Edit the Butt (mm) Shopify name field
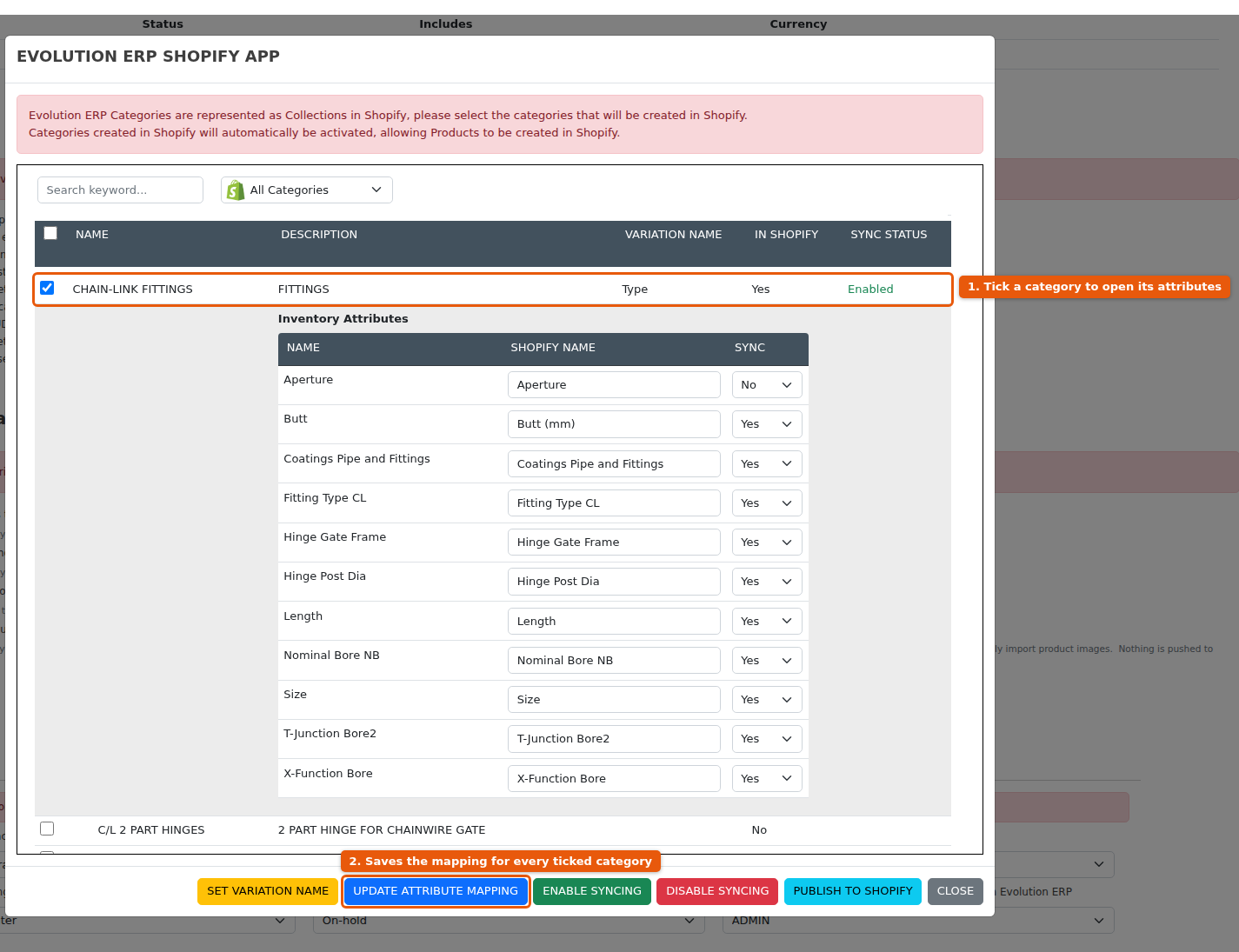The height and width of the screenshot is (952, 1239). click(614, 424)
